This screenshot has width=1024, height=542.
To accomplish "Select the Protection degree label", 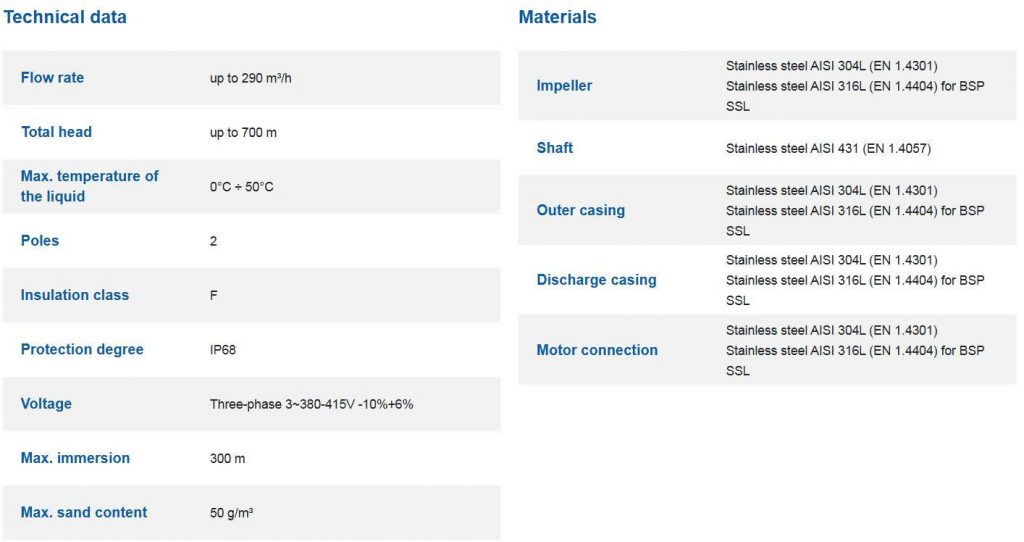I will [82, 349].
